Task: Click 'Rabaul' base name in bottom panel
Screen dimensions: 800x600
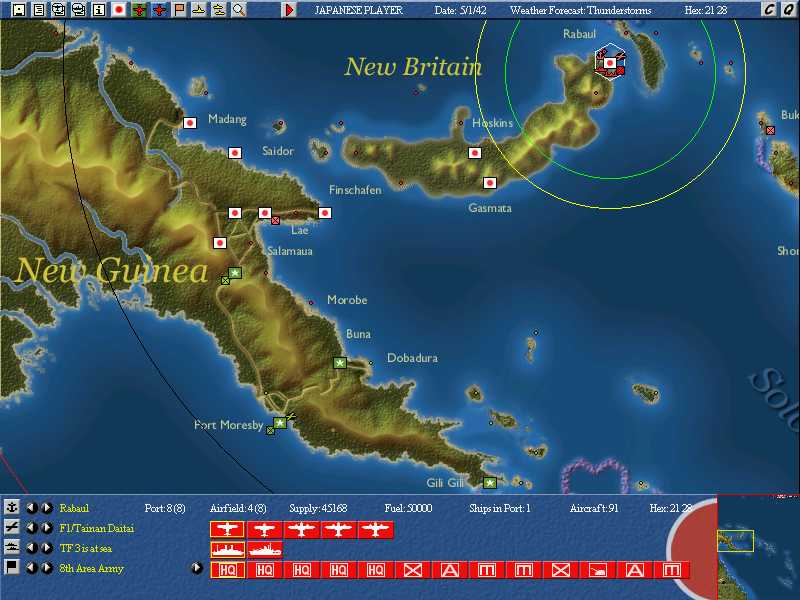Action: pyautogui.click(x=74, y=508)
